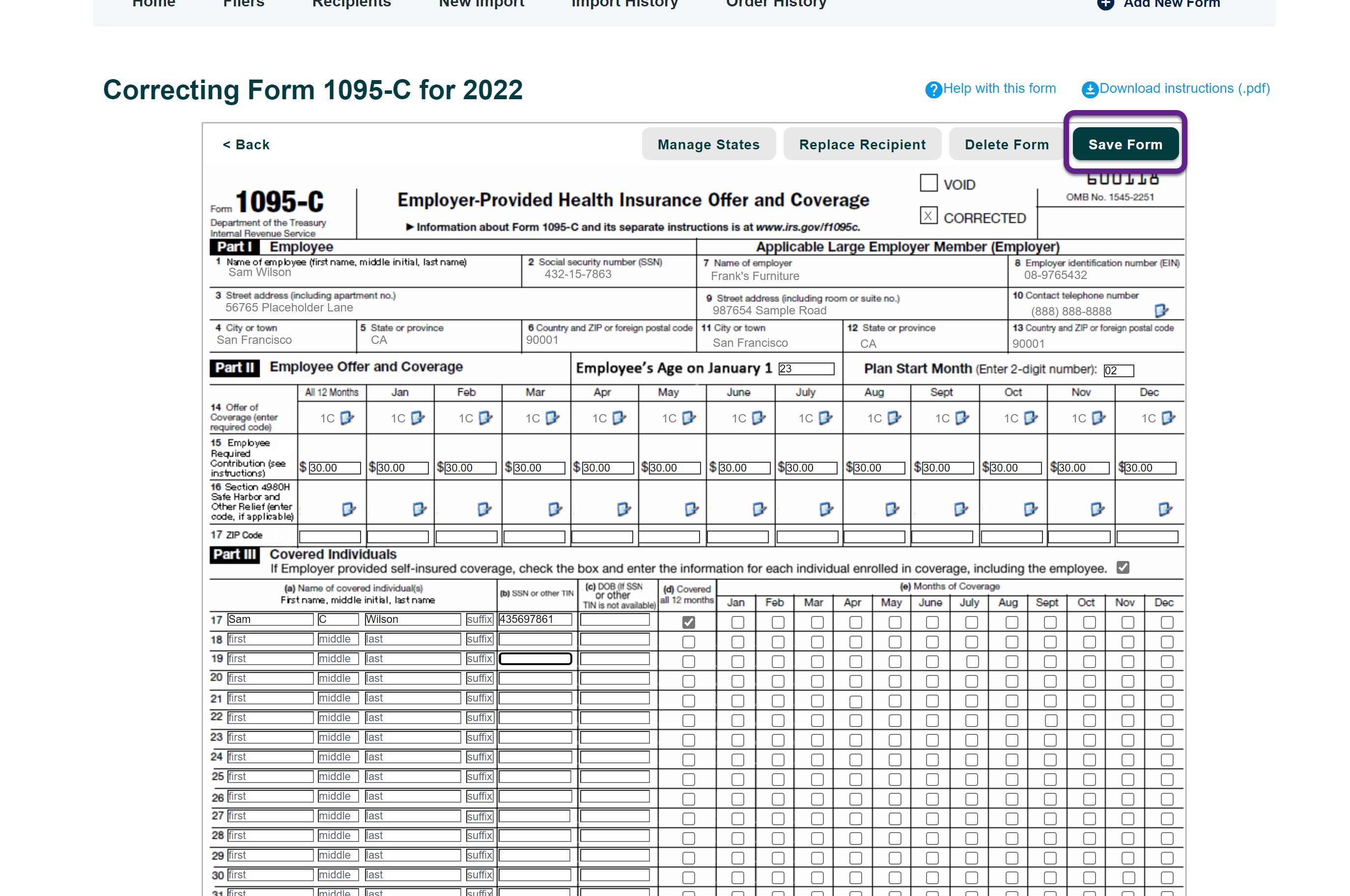The width and height of the screenshot is (1350, 896).
Task: Click Replace Recipient button
Action: [x=862, y=144]
